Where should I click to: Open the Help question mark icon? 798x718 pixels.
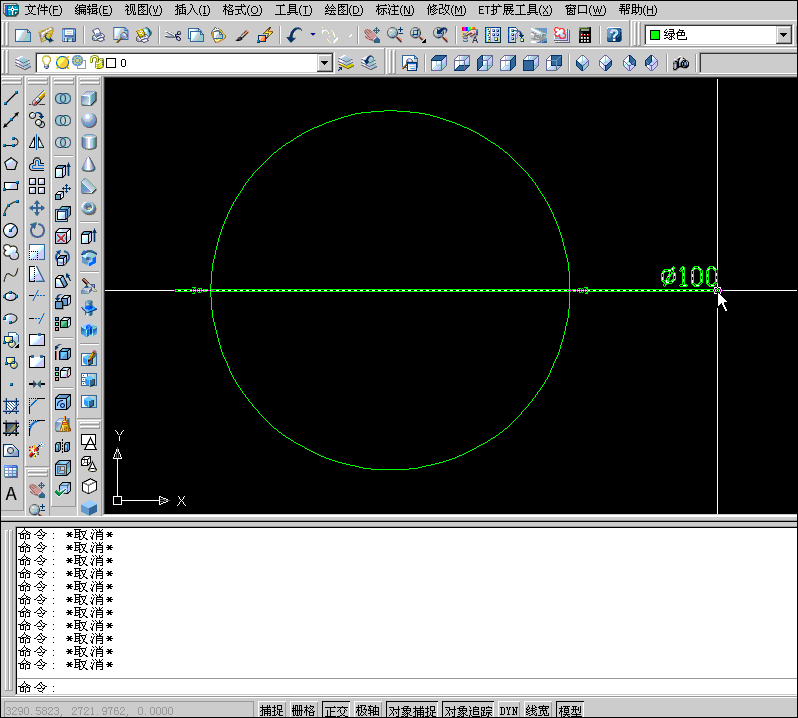(x=614, y=35)
